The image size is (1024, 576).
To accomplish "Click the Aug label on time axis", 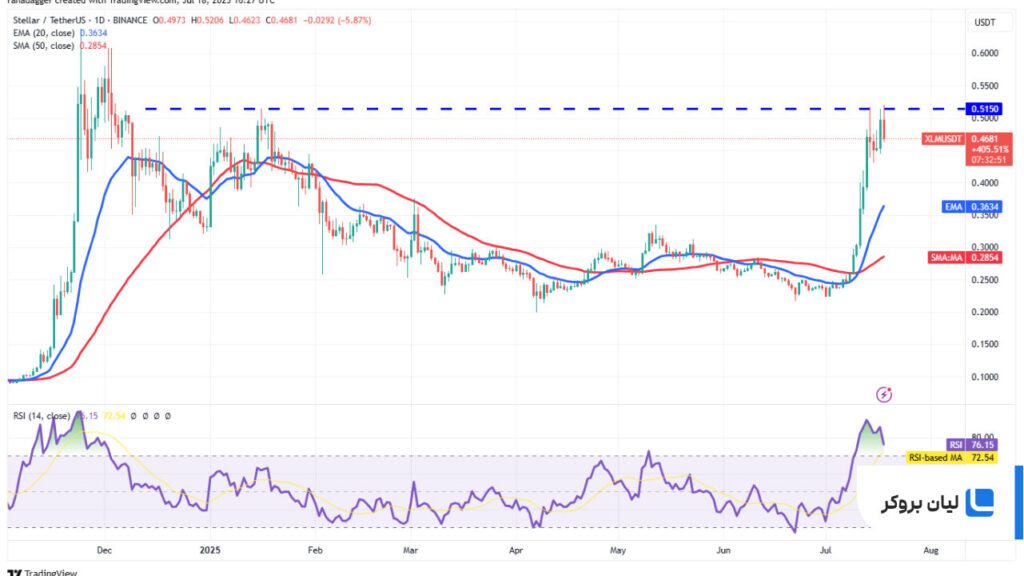I will coord(931,551).
